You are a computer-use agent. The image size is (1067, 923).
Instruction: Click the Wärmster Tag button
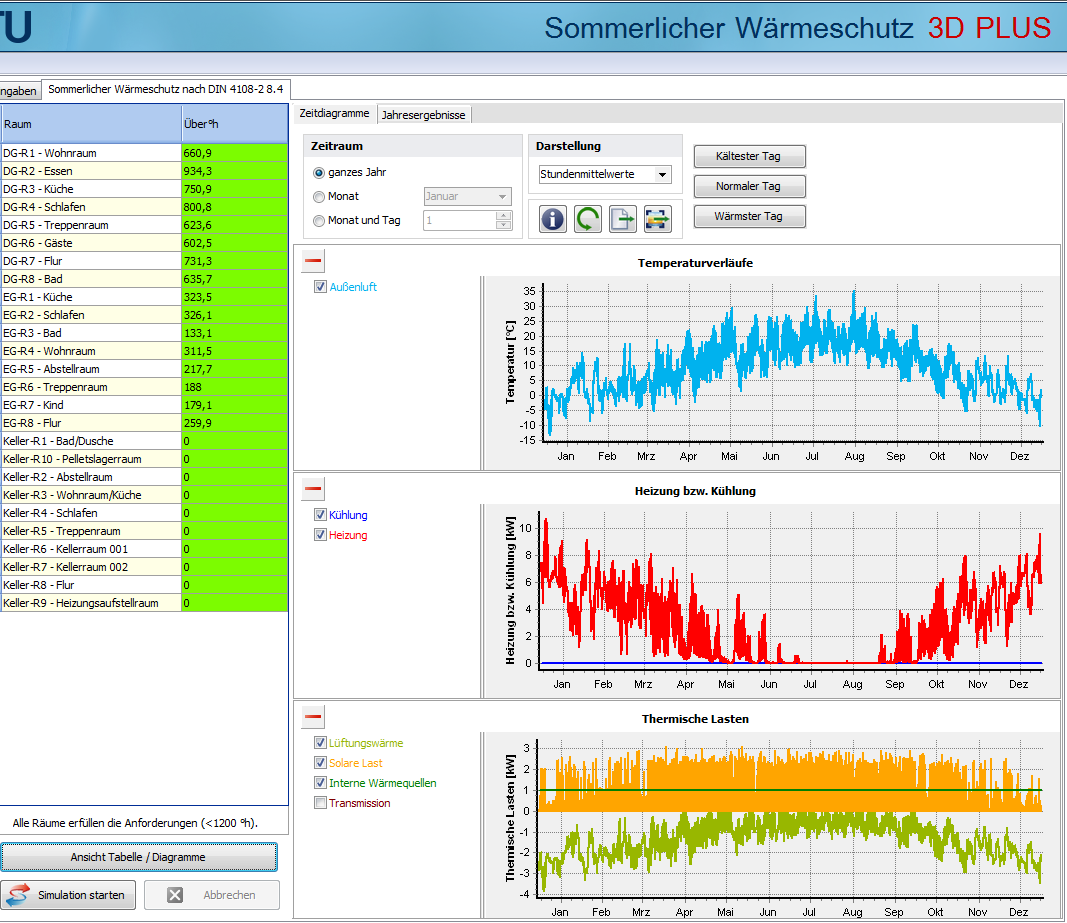[749, 216]
